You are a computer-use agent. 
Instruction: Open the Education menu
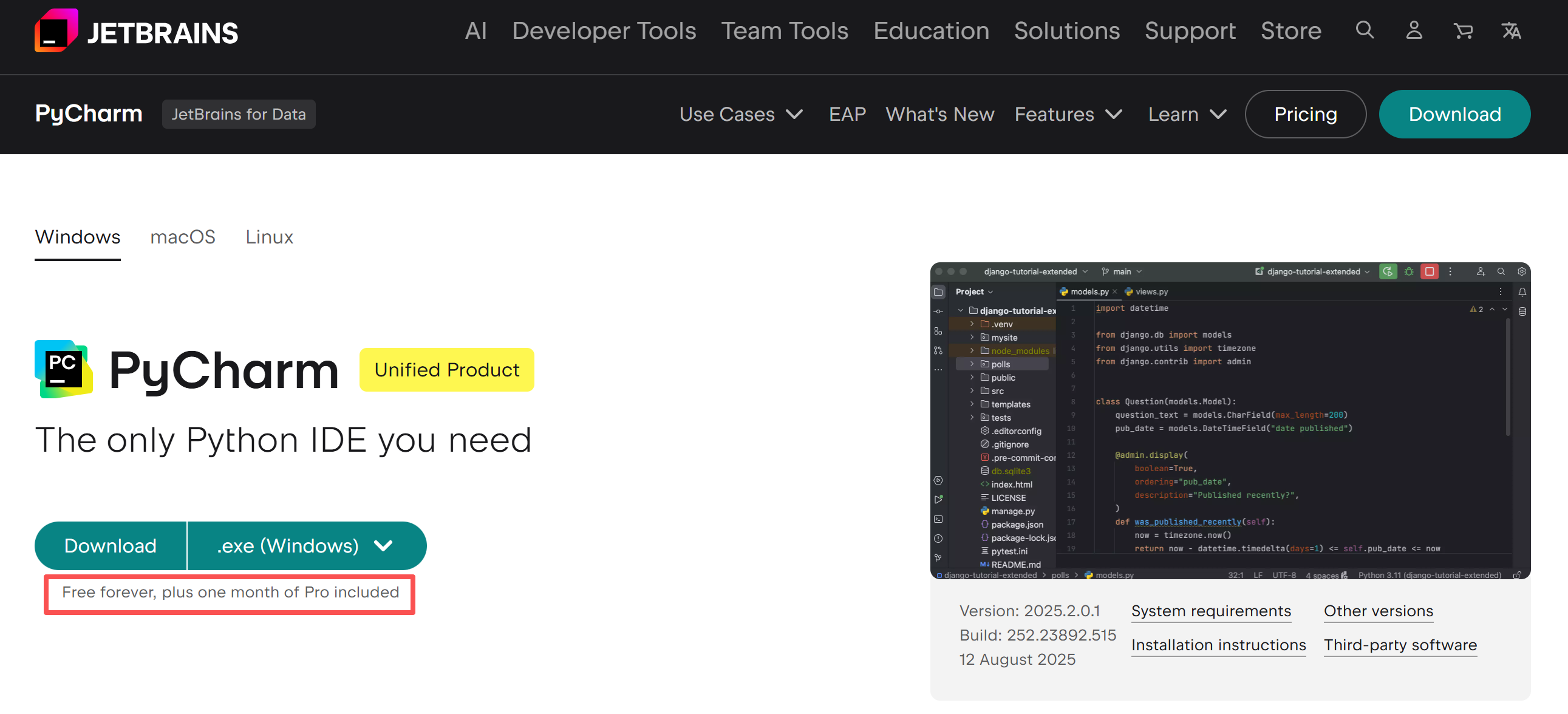point(931,30)
